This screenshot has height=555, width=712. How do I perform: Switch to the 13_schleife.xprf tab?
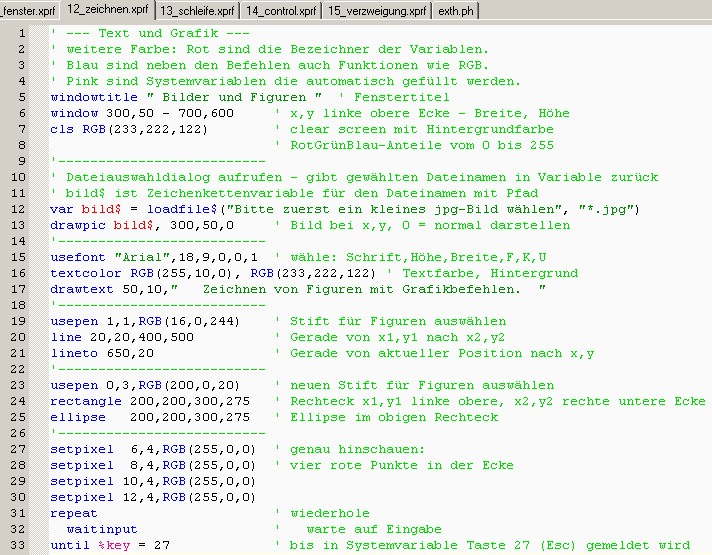tap(198, 10)
